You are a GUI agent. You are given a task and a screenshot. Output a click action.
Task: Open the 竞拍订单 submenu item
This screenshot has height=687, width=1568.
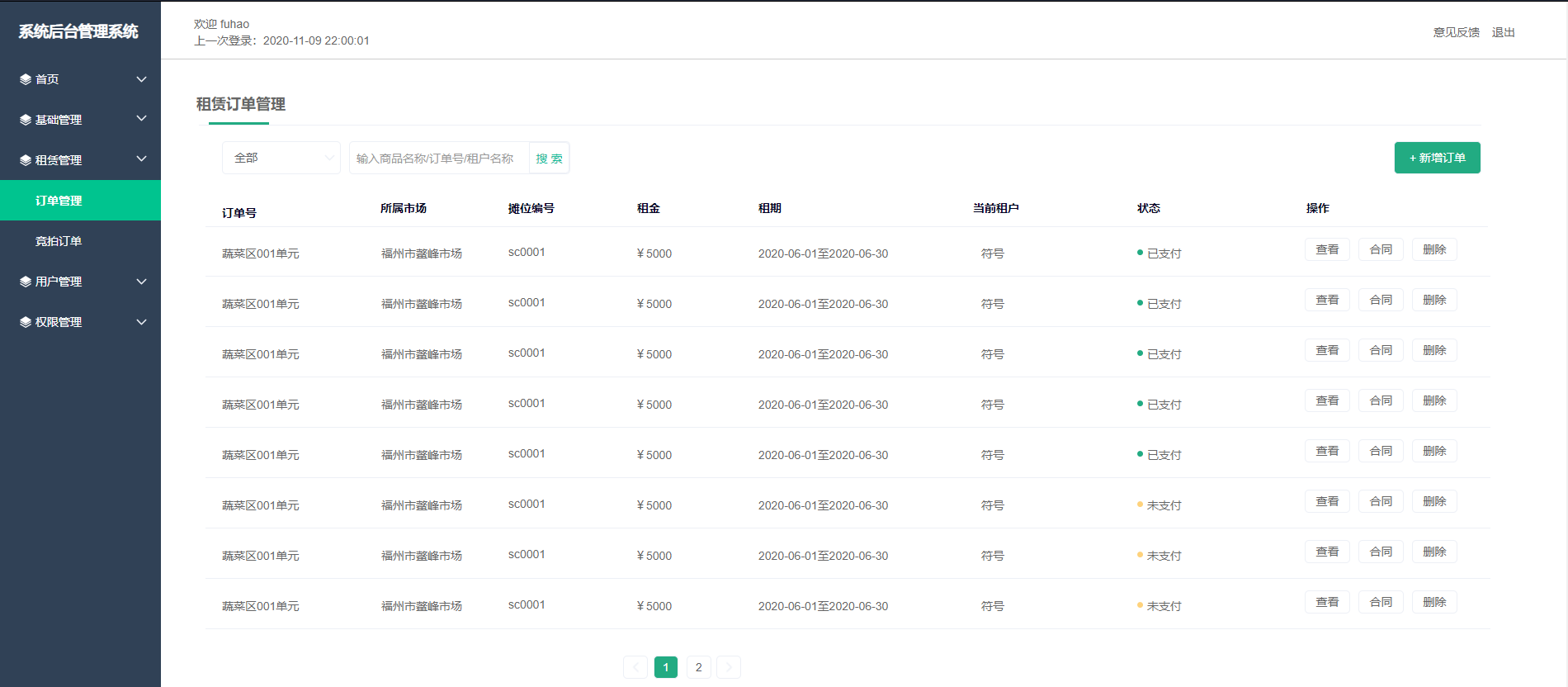click(80, 241)
